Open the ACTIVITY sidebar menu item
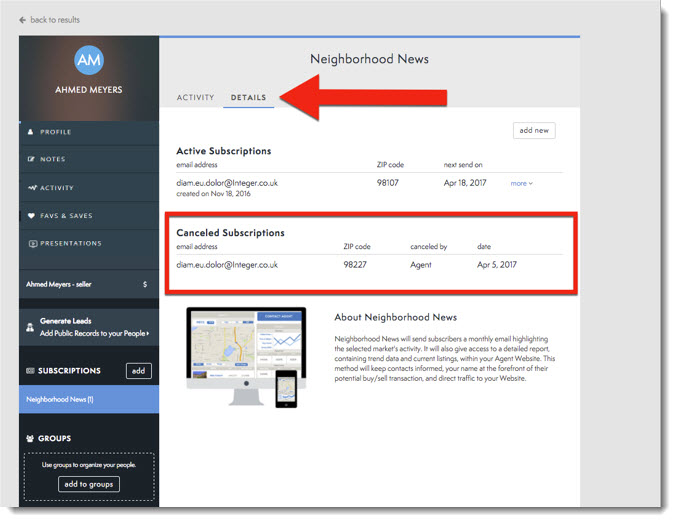 (89, 188)
